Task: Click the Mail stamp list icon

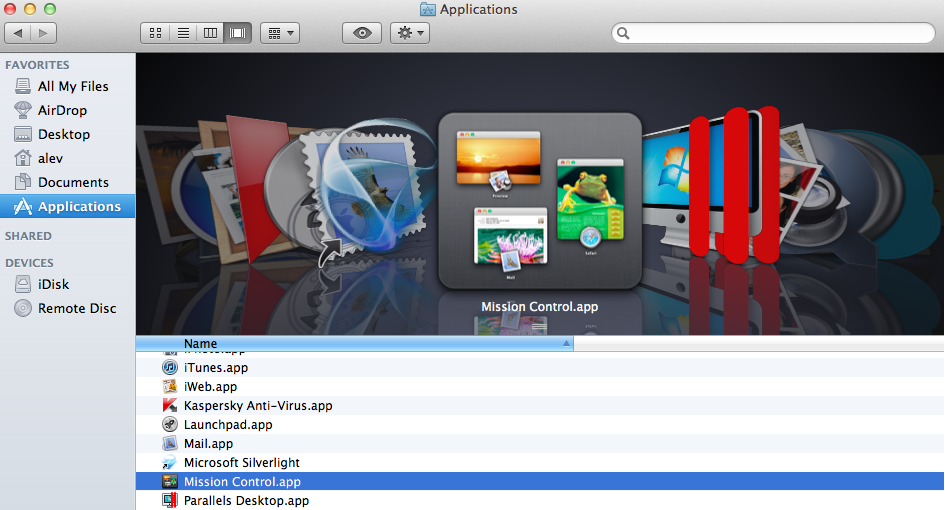Action: (170, 443)
